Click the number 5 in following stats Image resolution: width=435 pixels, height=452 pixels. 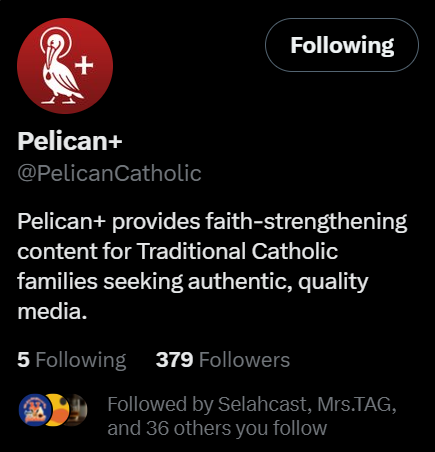(23, 360)
